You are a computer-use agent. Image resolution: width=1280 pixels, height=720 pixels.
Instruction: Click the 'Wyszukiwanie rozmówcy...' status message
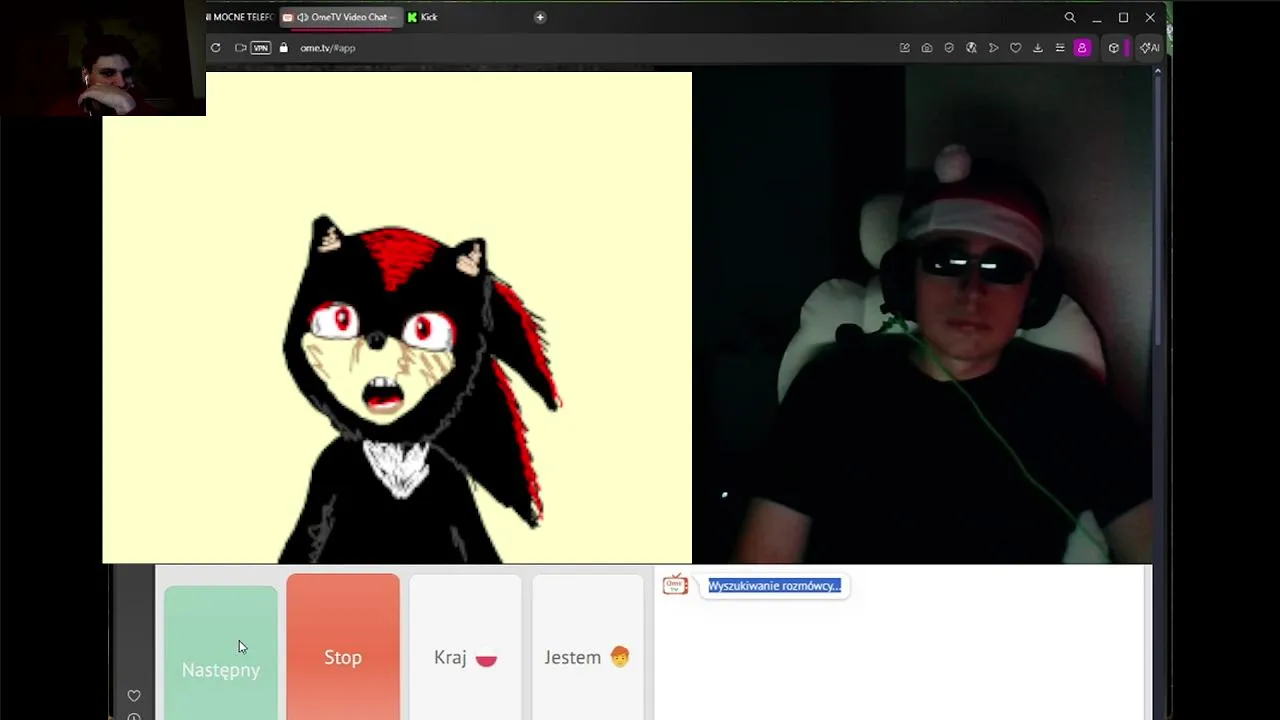click(775, 586)
